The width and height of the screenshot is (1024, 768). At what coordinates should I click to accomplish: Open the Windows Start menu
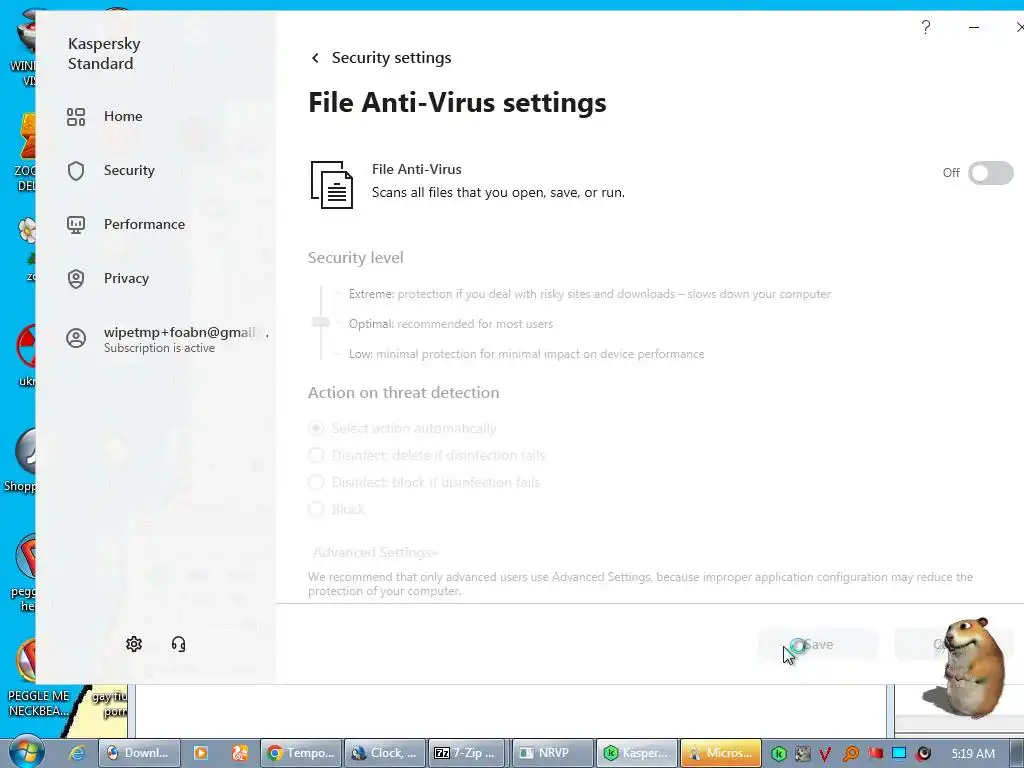coord(26,751)
